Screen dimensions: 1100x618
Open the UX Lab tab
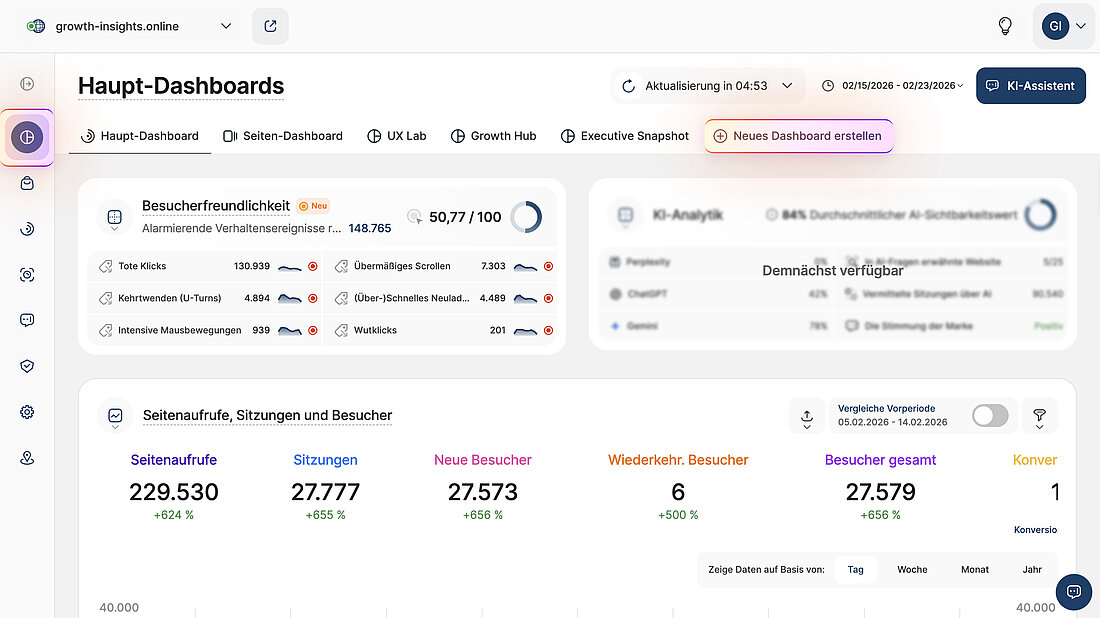tap(397, 135)
